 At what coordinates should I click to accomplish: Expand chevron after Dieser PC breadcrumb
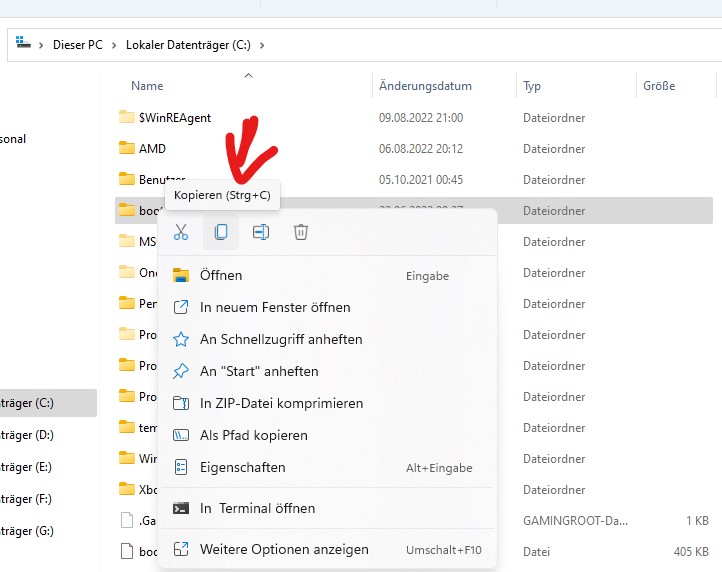pos(114,45)
